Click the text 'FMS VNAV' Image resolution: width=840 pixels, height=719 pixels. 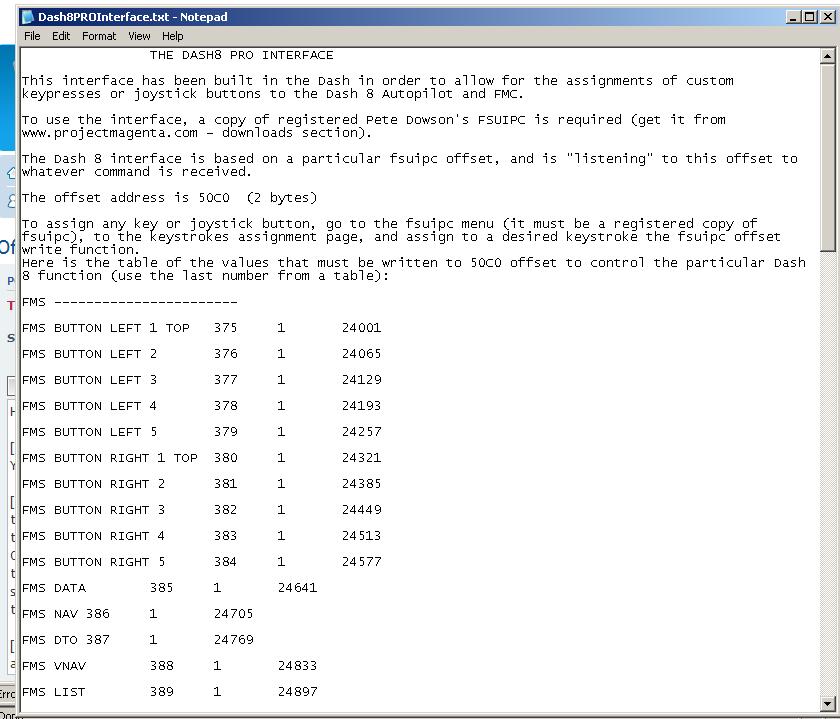(54, 666)
